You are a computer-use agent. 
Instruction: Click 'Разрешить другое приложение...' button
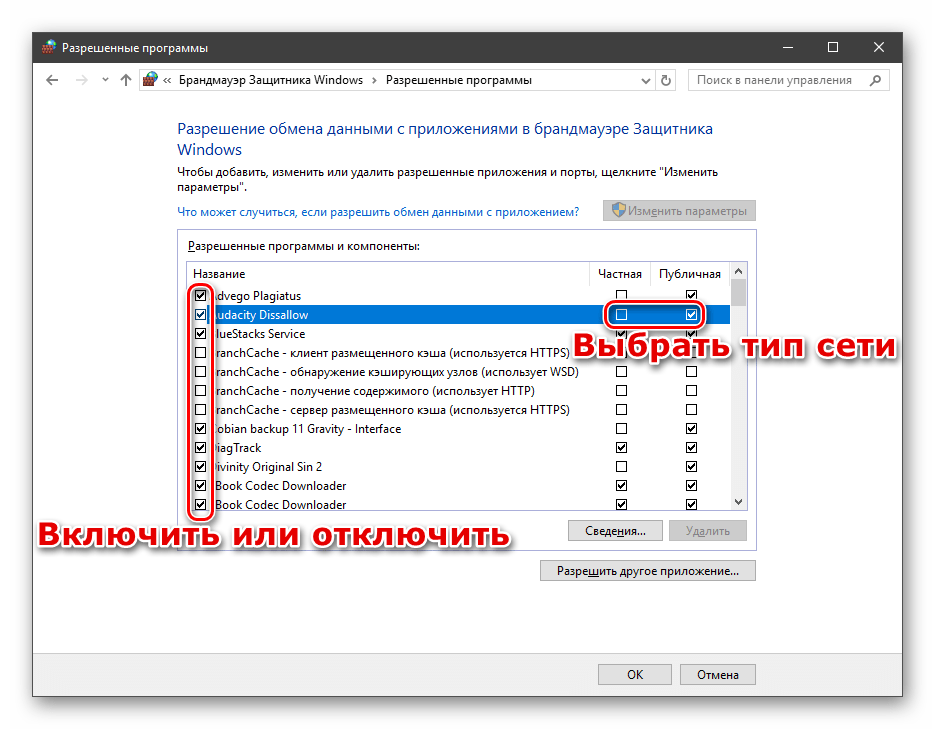pos(647,571)
